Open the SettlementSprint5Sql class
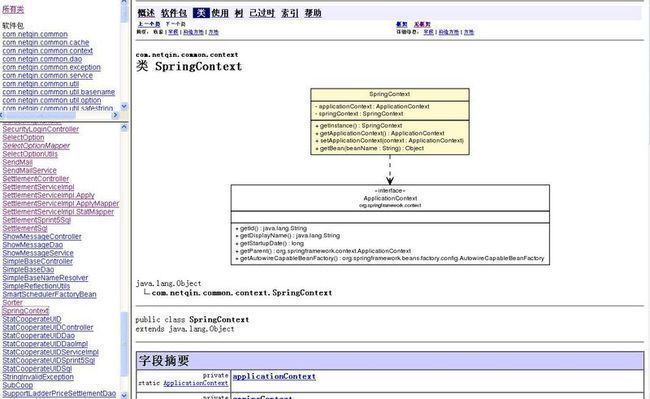650x399 pixels. (36, 220)
